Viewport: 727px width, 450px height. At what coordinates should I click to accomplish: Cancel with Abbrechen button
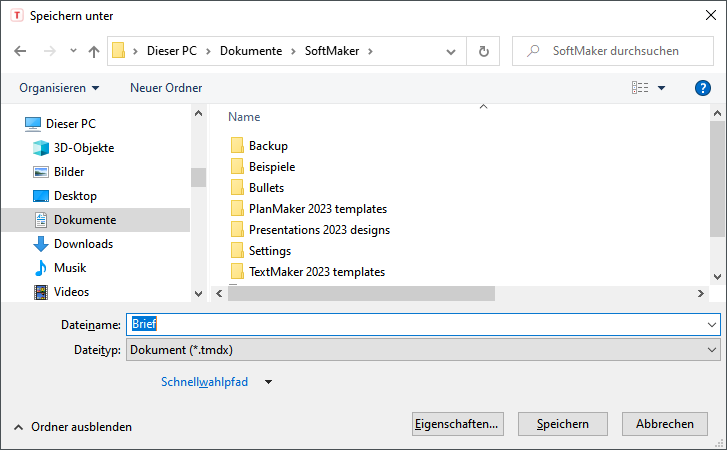pyautogui.click(x=665, y=424)
